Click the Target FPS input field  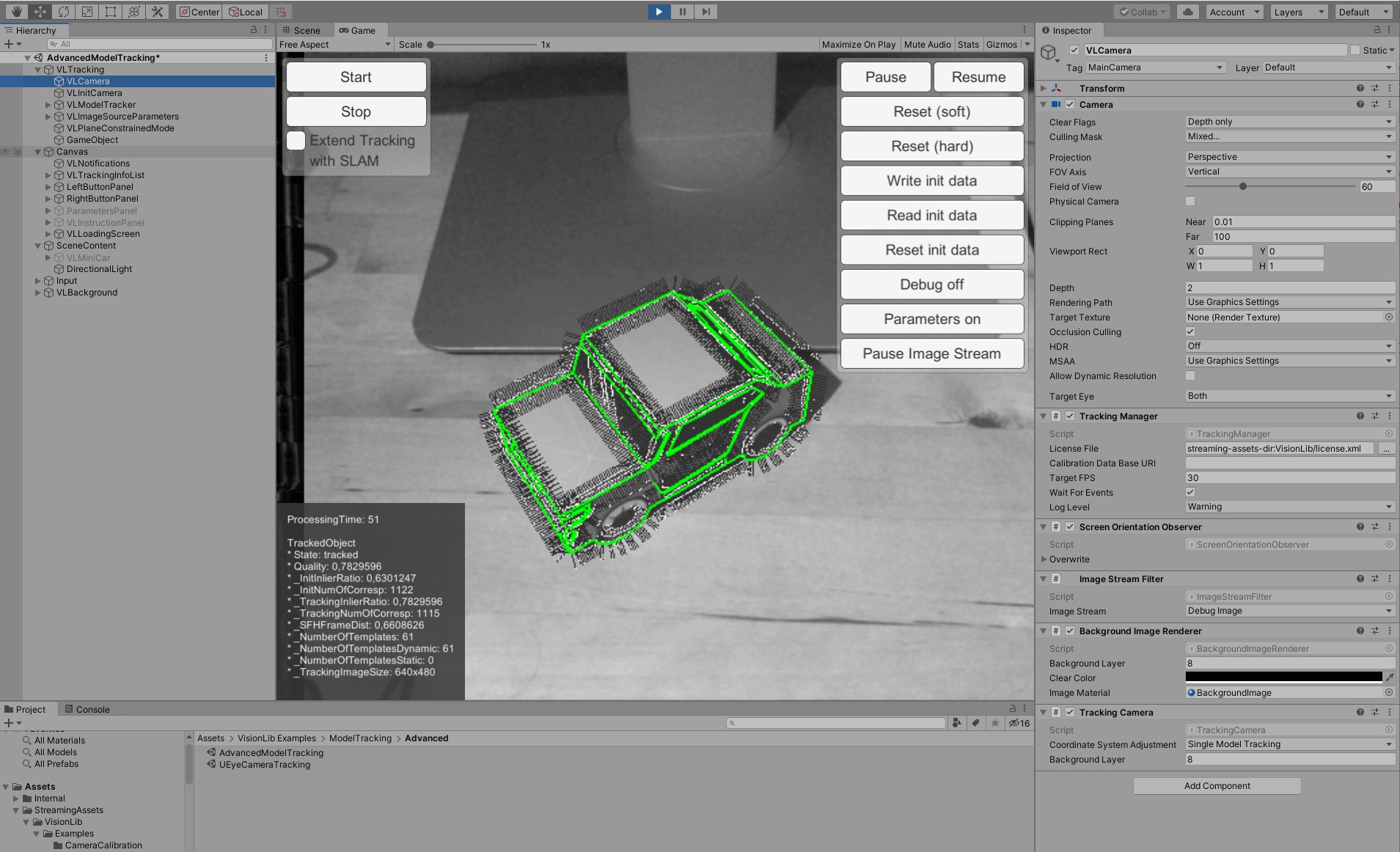(1289, 477)
